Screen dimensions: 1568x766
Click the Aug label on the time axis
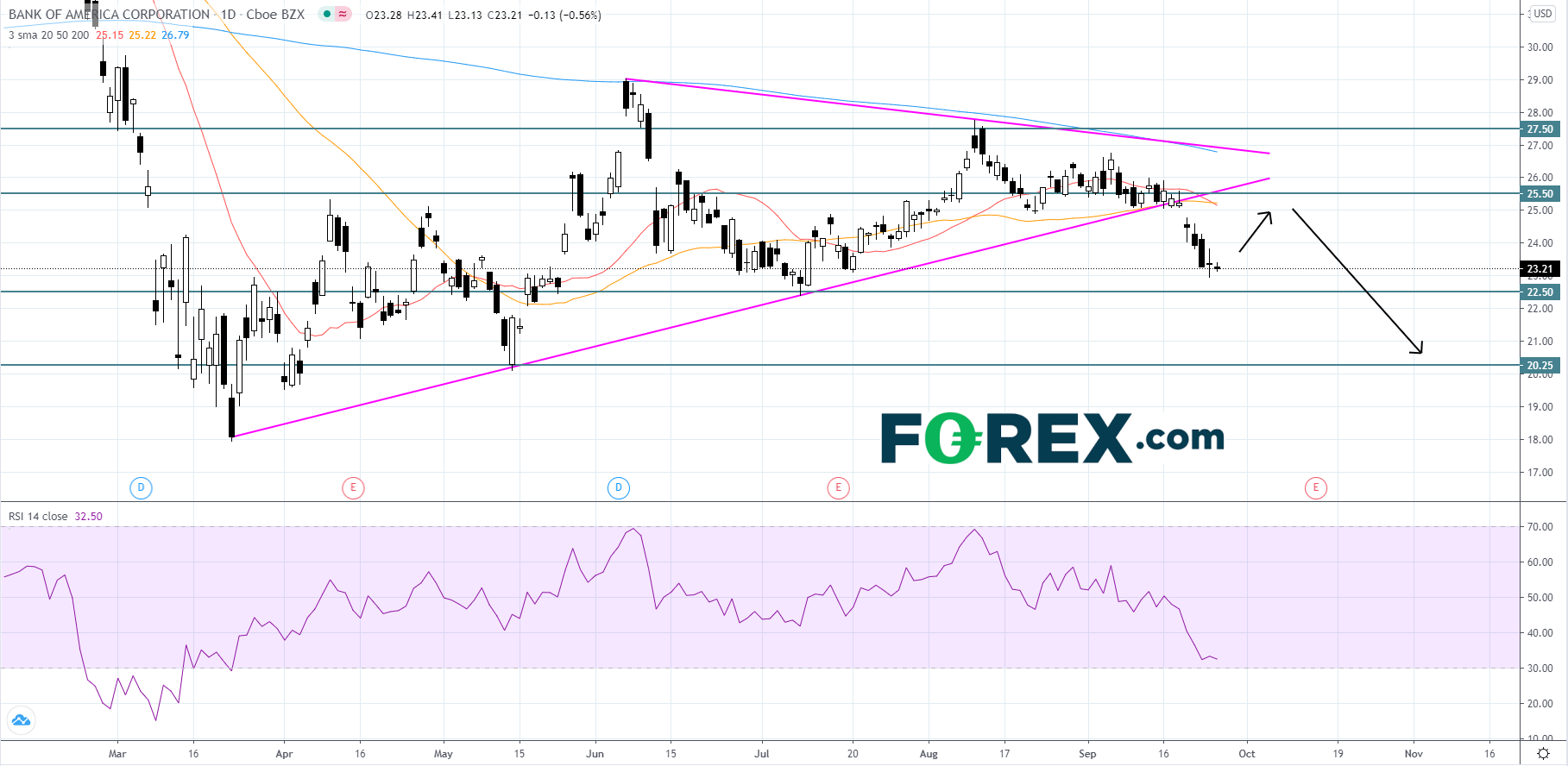[929, 754]
